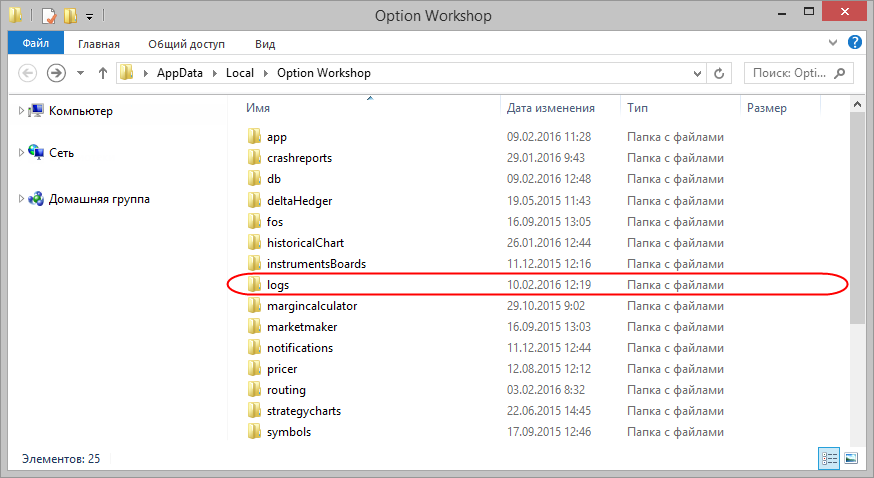Screen dimensions: 874x478
Task: Open the app folder icon
Action: coord(254,136)
